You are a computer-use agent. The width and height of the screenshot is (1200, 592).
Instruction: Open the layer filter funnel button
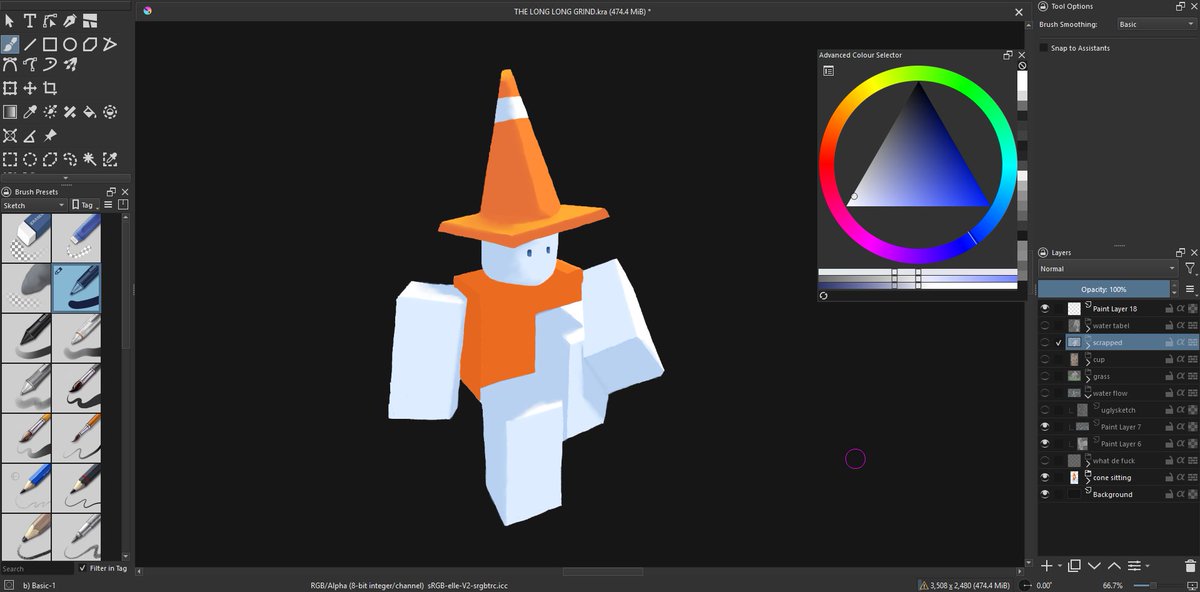1190,268
